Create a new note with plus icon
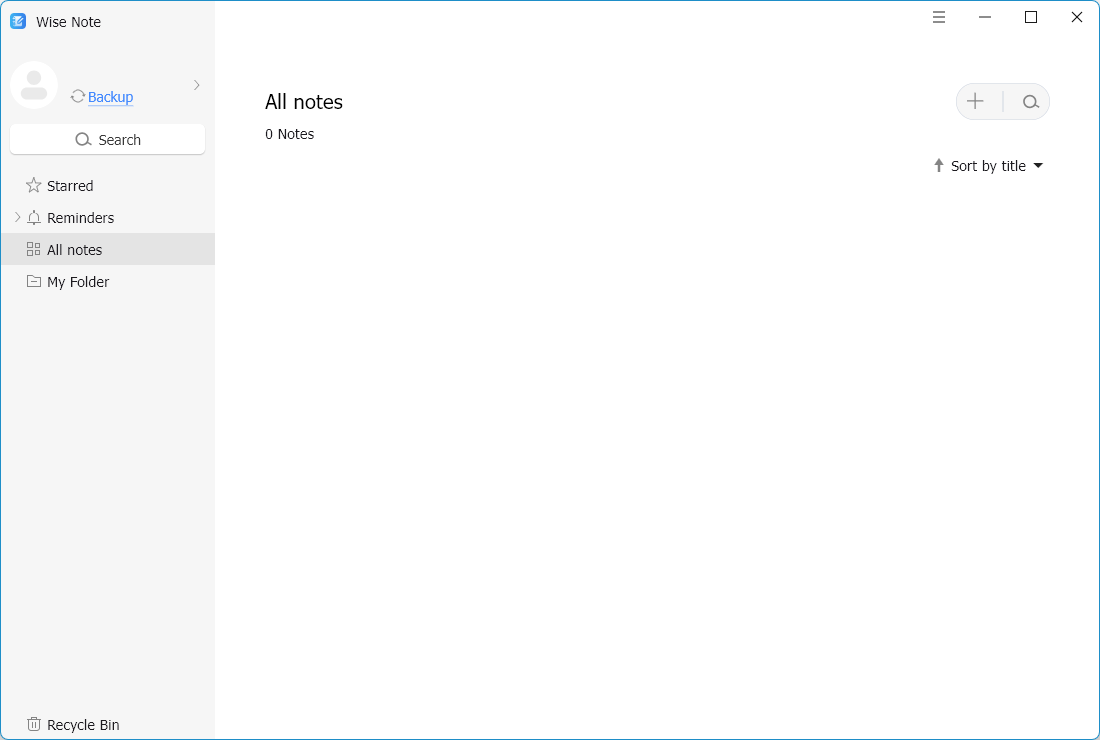 click(x=975, y=101)
